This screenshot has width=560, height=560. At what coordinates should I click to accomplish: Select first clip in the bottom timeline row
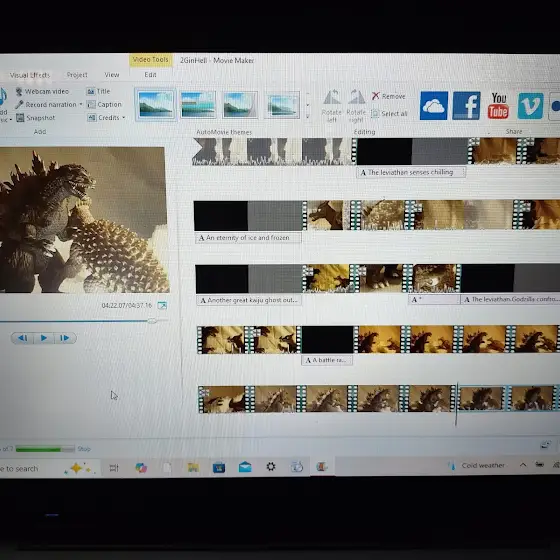point(224,399)
